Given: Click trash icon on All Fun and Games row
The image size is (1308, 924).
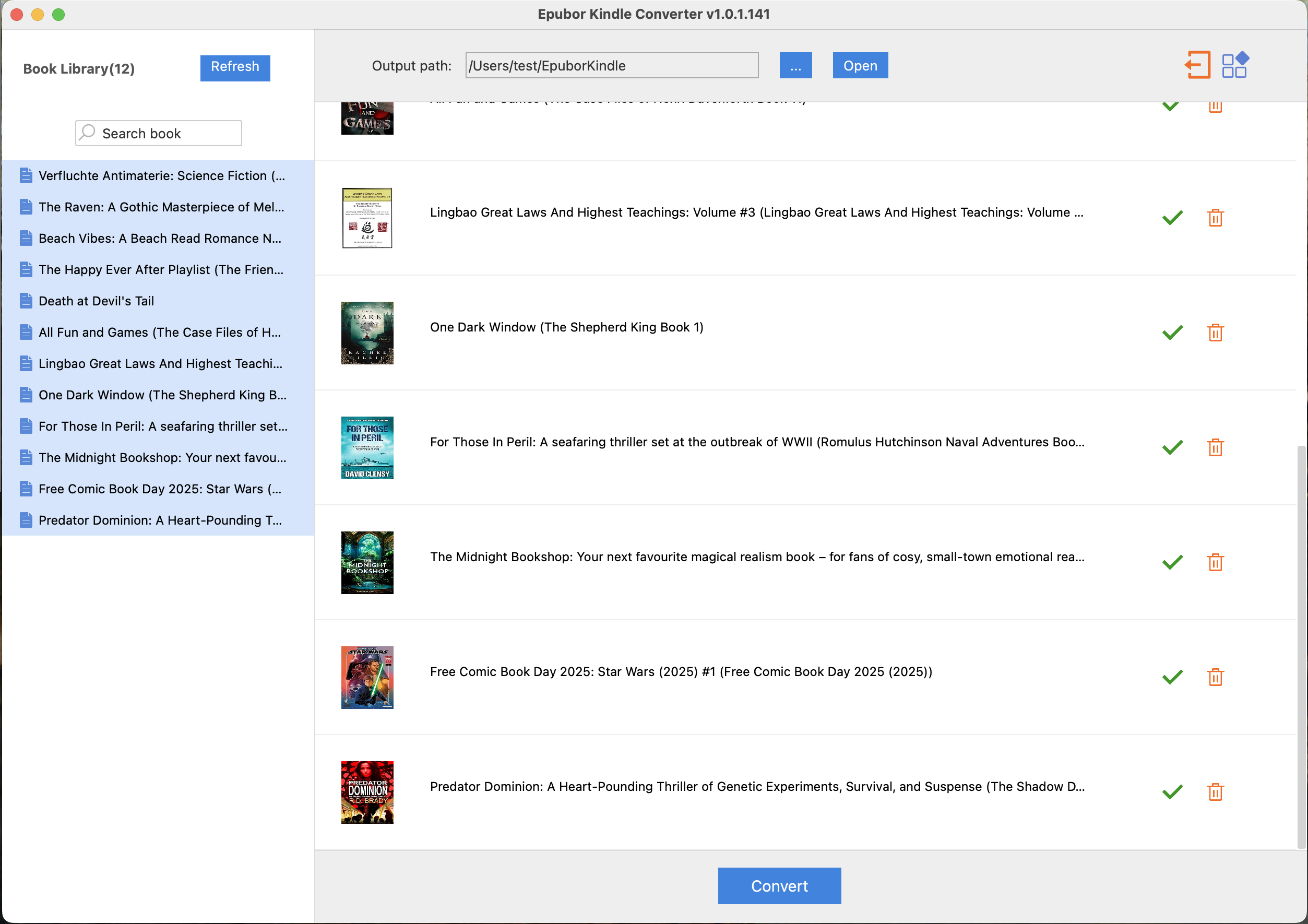Looking at the screenshot, I should point(1215,107).
